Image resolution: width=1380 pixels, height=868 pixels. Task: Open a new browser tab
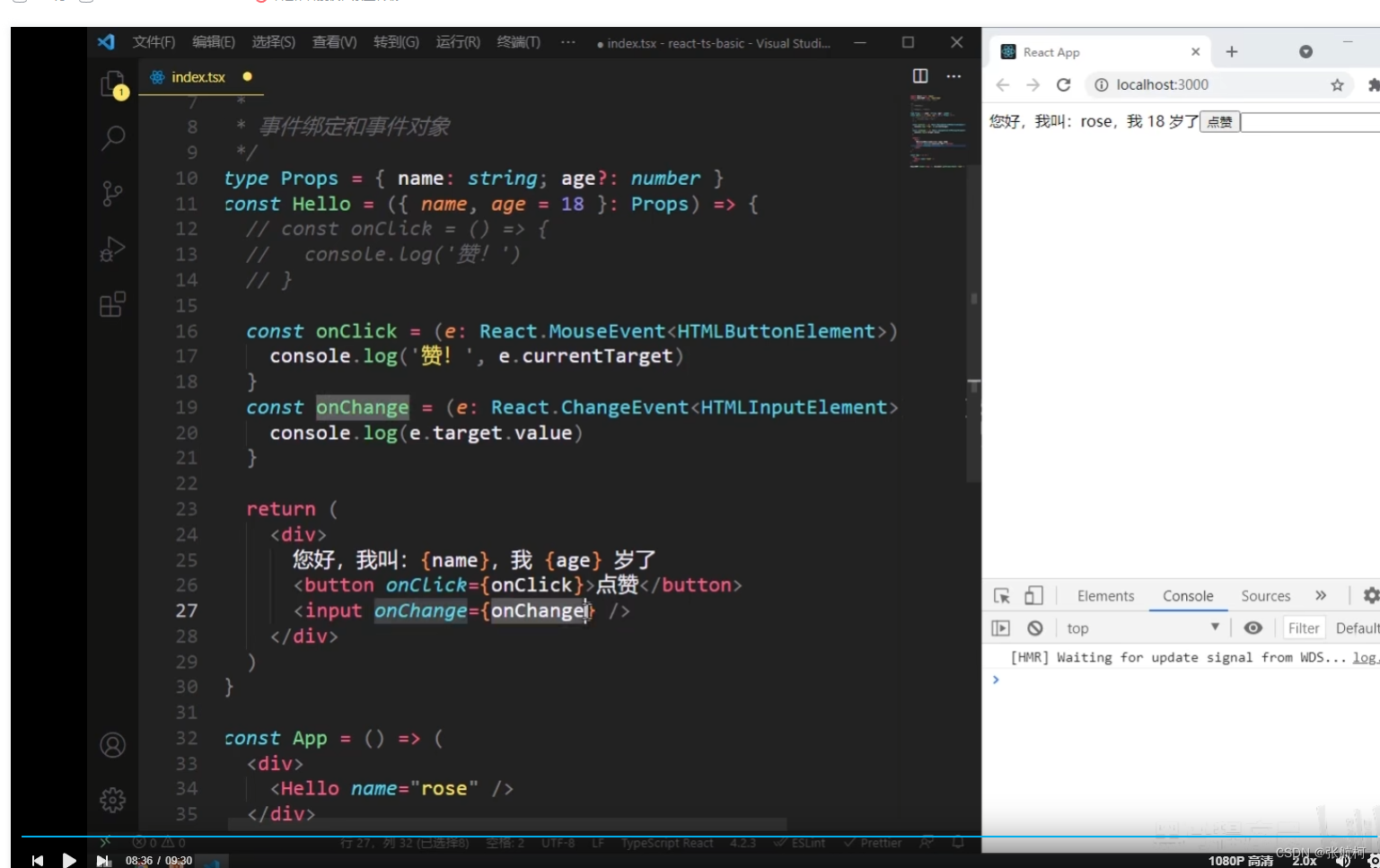pos(1232,52)
